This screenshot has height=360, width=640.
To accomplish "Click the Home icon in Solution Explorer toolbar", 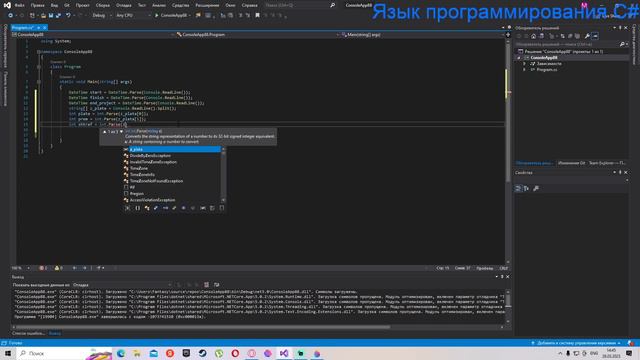I will click(x=533, y=36).
